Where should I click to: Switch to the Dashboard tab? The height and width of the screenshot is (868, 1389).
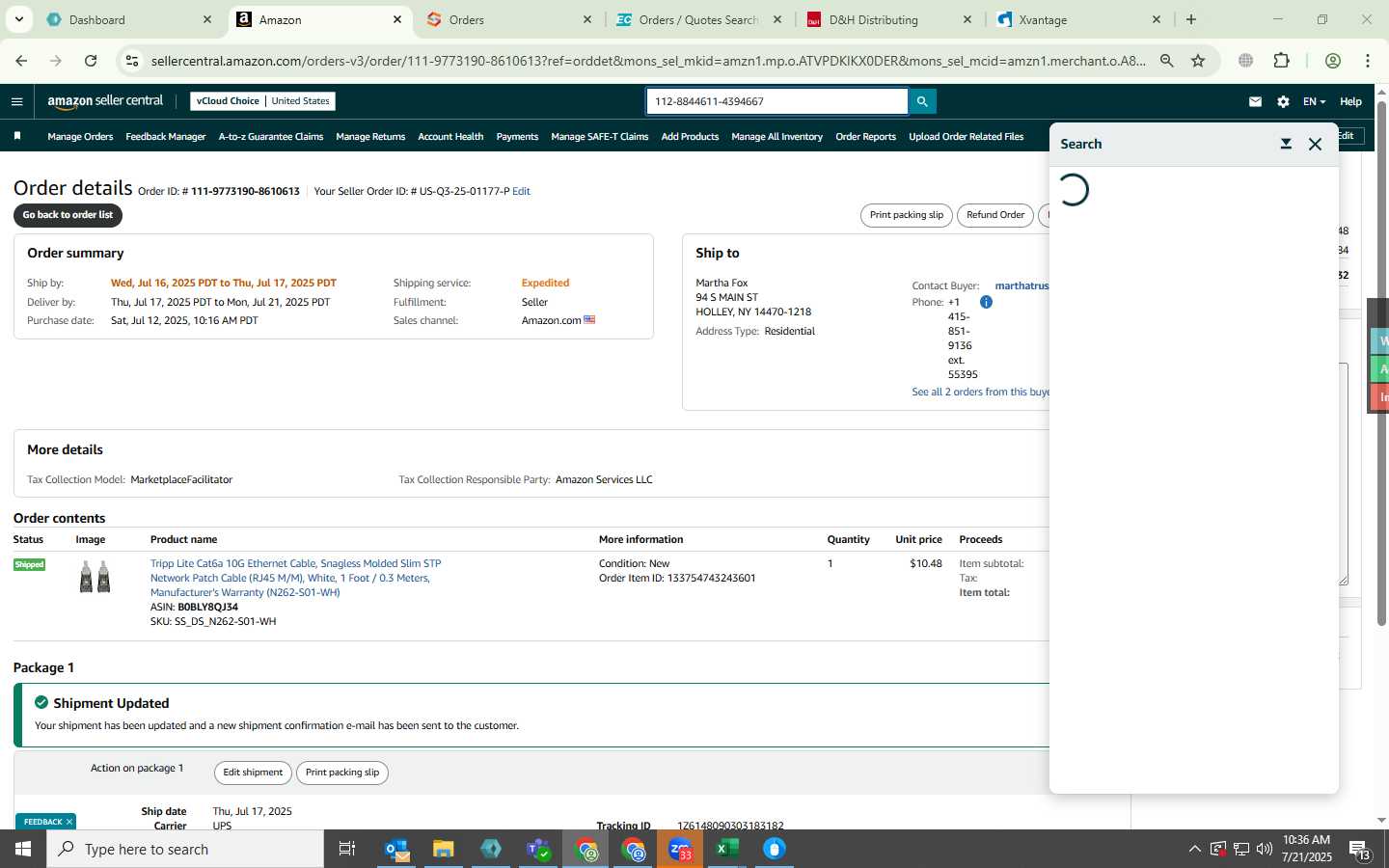click(129, 19)
